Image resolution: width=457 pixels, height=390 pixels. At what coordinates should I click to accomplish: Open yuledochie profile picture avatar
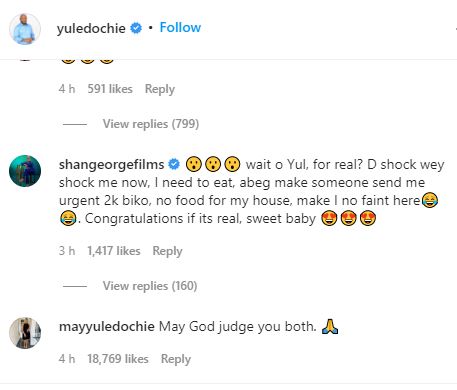(x=25, y=29)
